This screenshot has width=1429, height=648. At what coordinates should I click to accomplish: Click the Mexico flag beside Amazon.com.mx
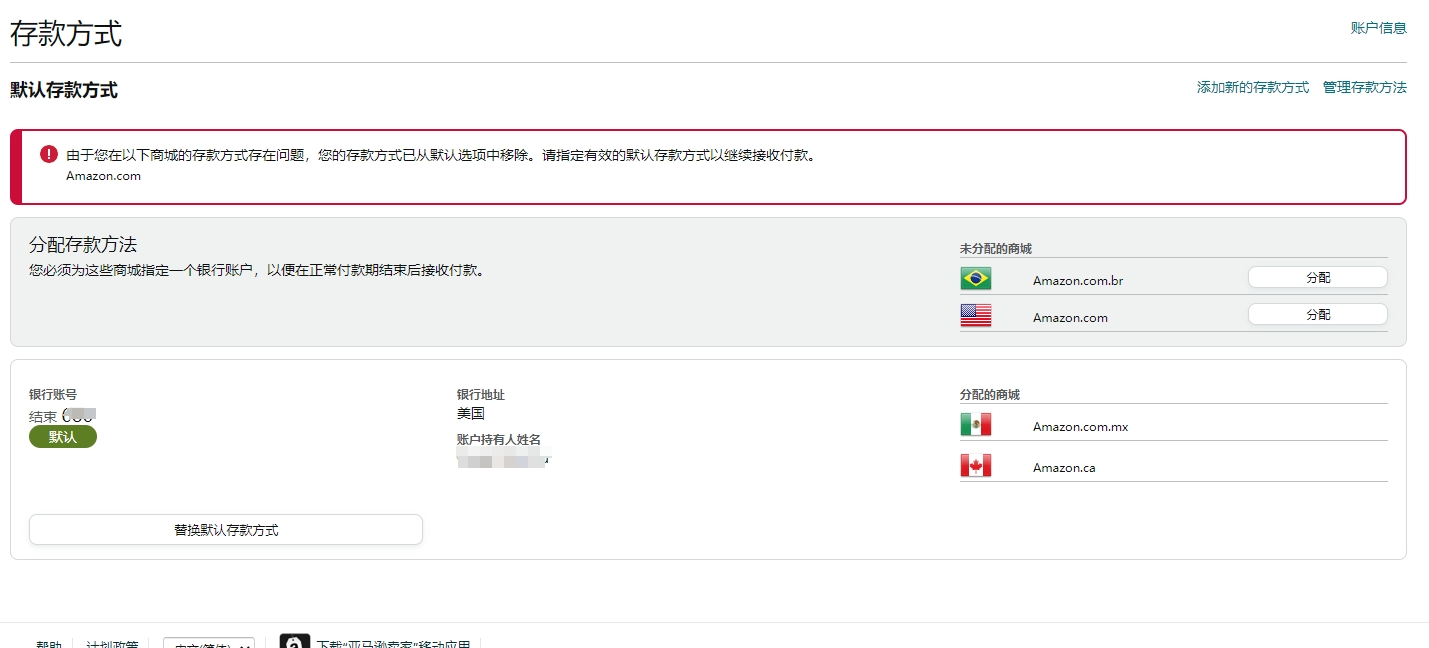[x=975, y=425]
